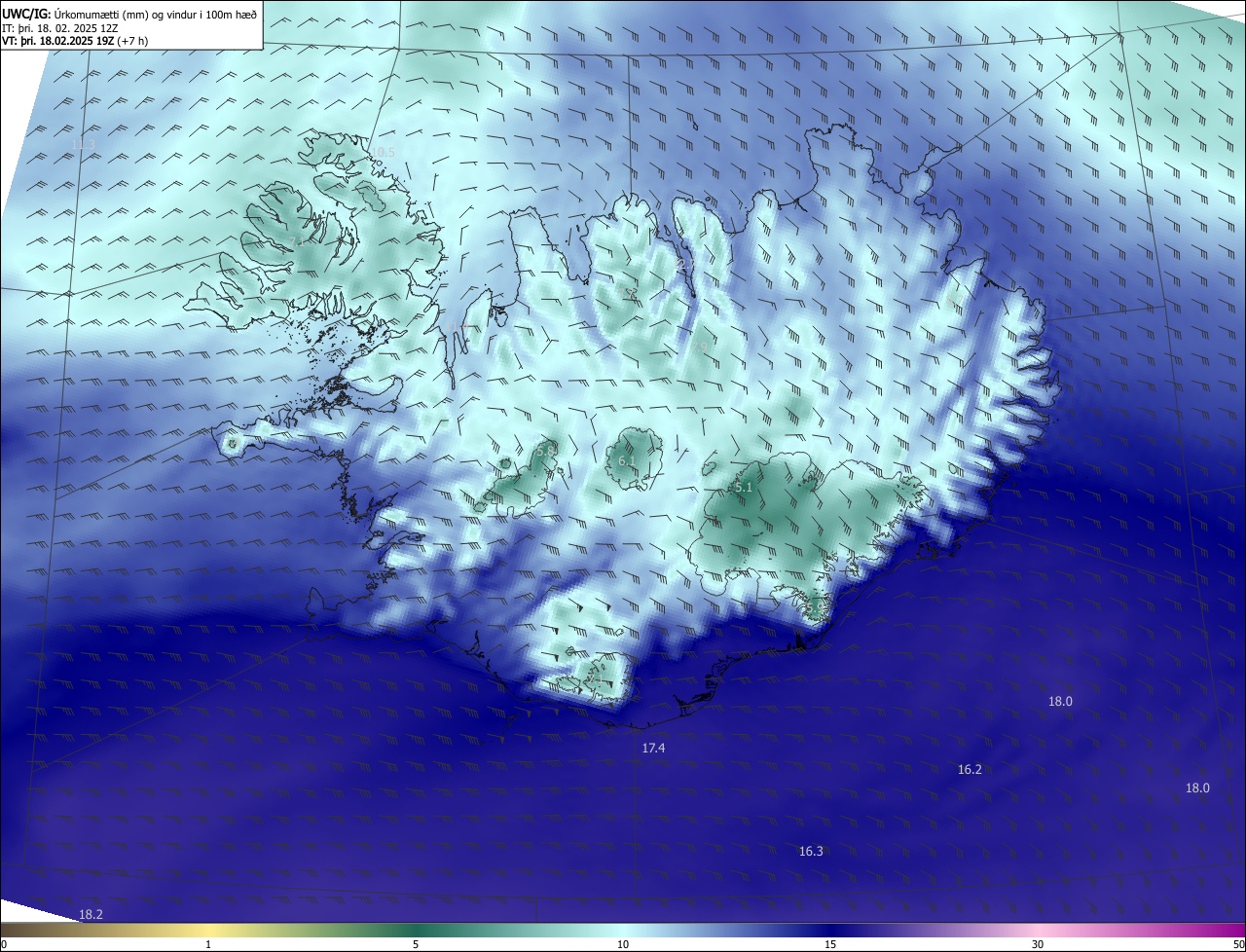Click the 16.3 value label

click(x=811, y=851)
